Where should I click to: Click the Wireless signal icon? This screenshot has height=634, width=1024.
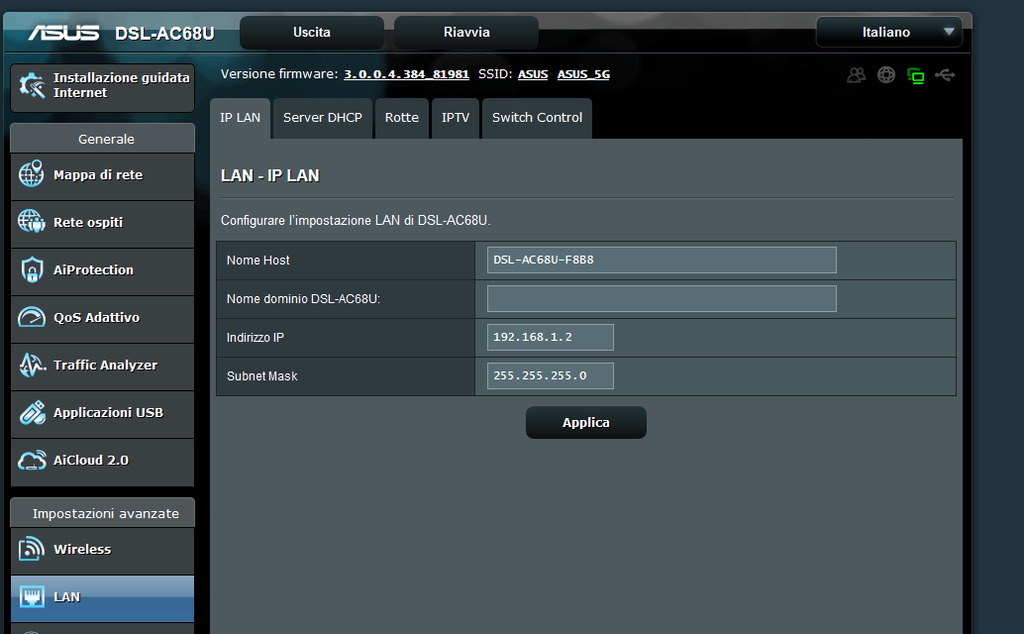31,549
